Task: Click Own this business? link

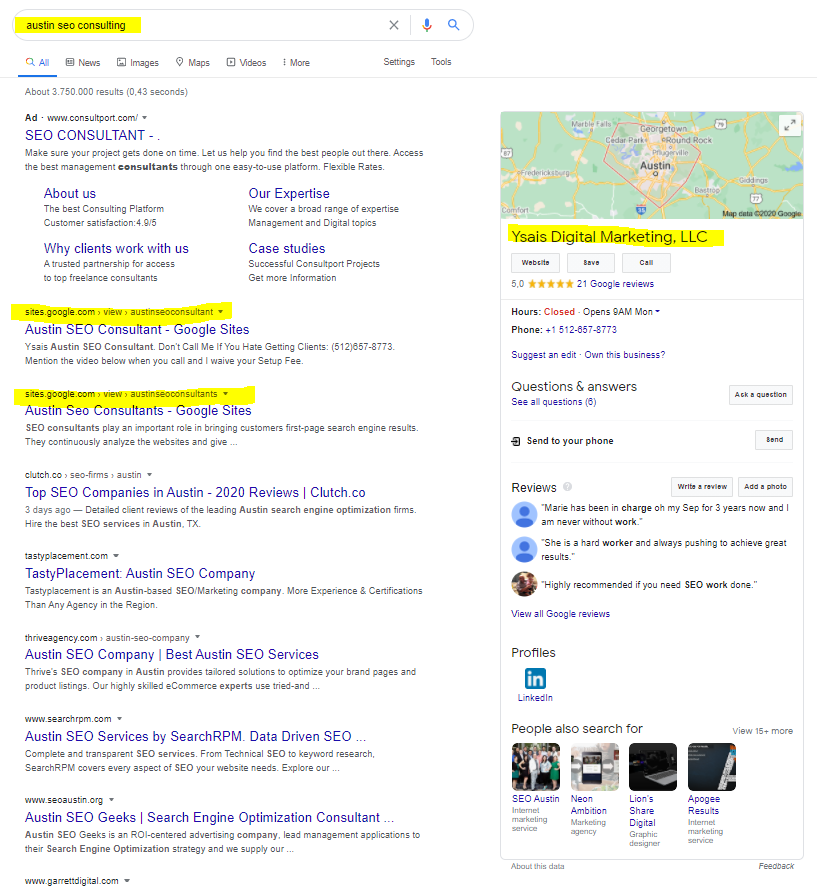Action: [625, 355]
